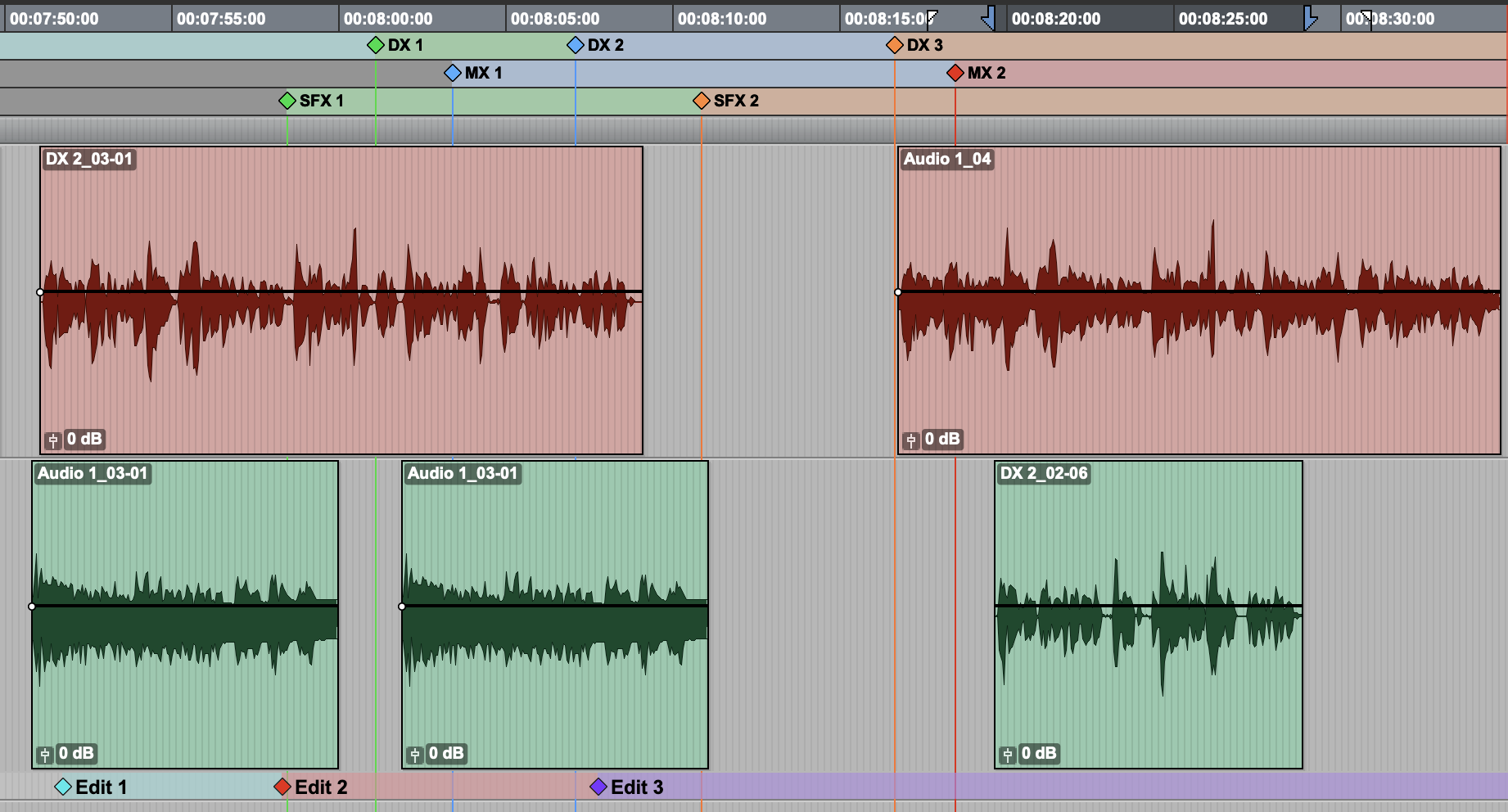Click the MX 2 marker label

click(987, 73)
